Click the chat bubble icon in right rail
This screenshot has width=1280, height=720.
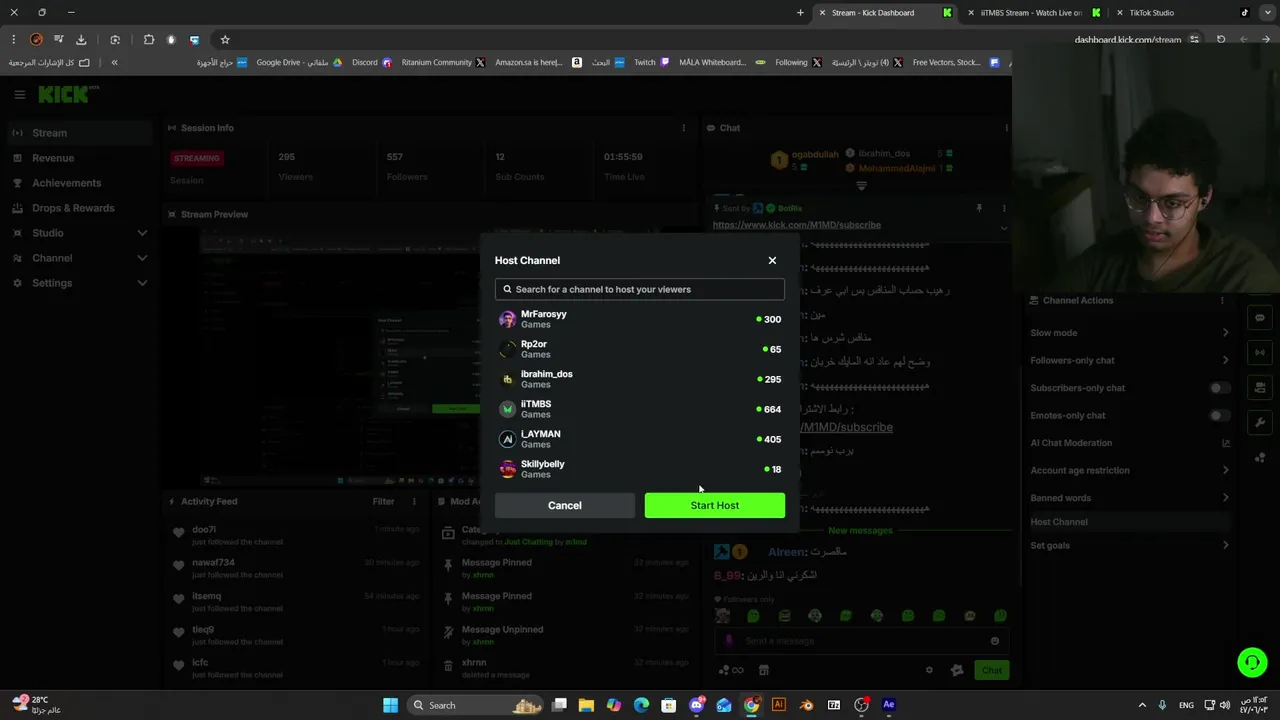(1260, 317)
